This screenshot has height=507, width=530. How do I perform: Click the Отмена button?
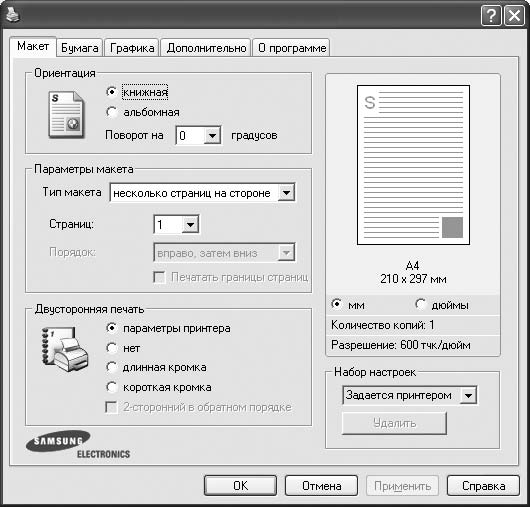click(321, 486)
